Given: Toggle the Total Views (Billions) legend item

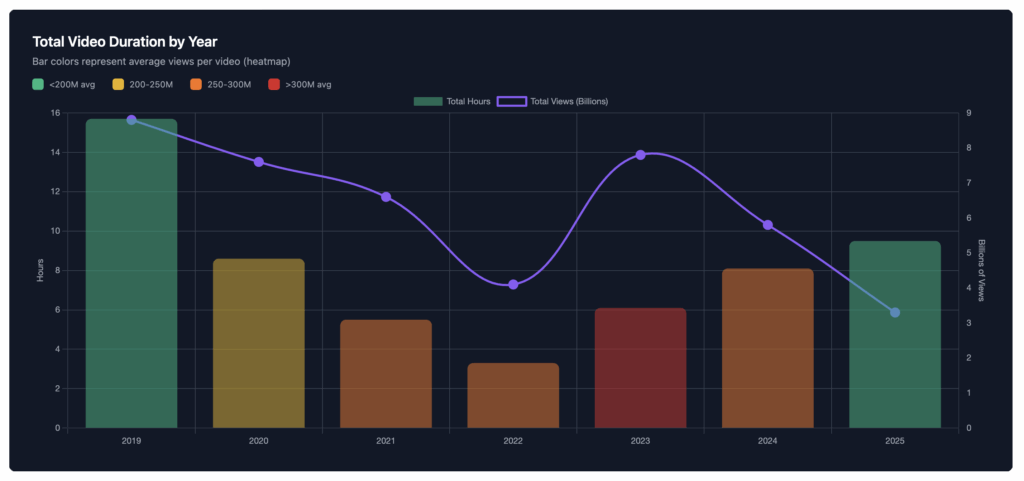Looking at the screenshot, I should 554,102.
